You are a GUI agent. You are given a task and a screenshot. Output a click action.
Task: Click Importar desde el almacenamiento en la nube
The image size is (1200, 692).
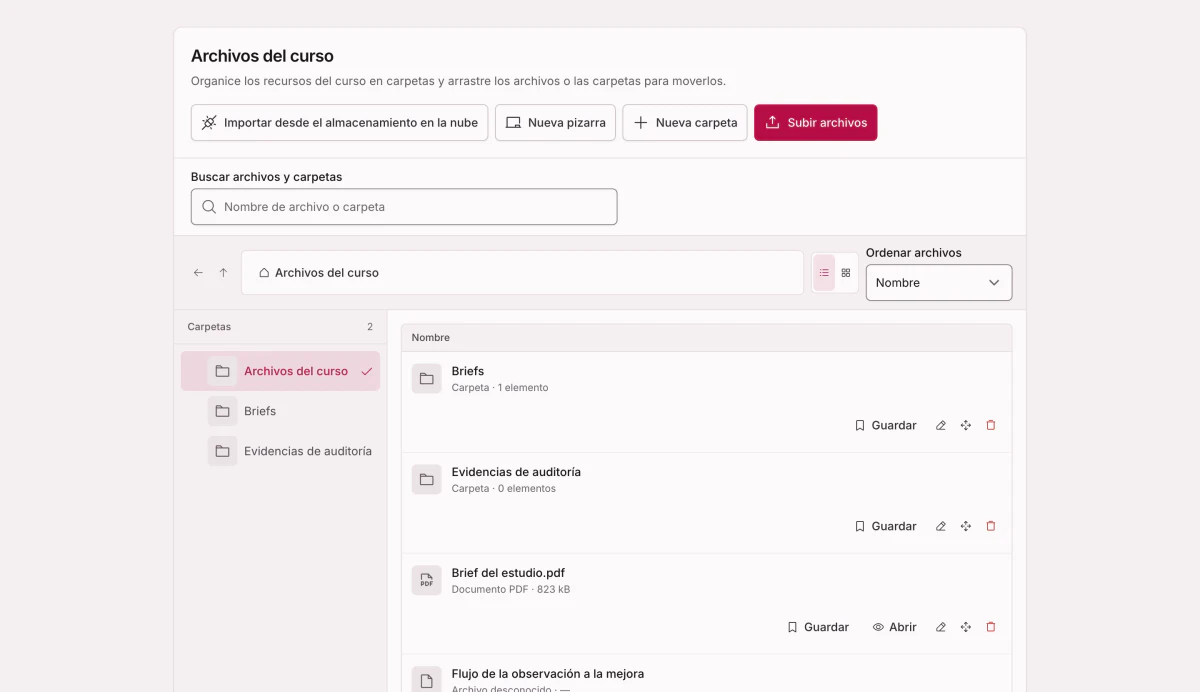pyautogui.click(x=340, y=123)
